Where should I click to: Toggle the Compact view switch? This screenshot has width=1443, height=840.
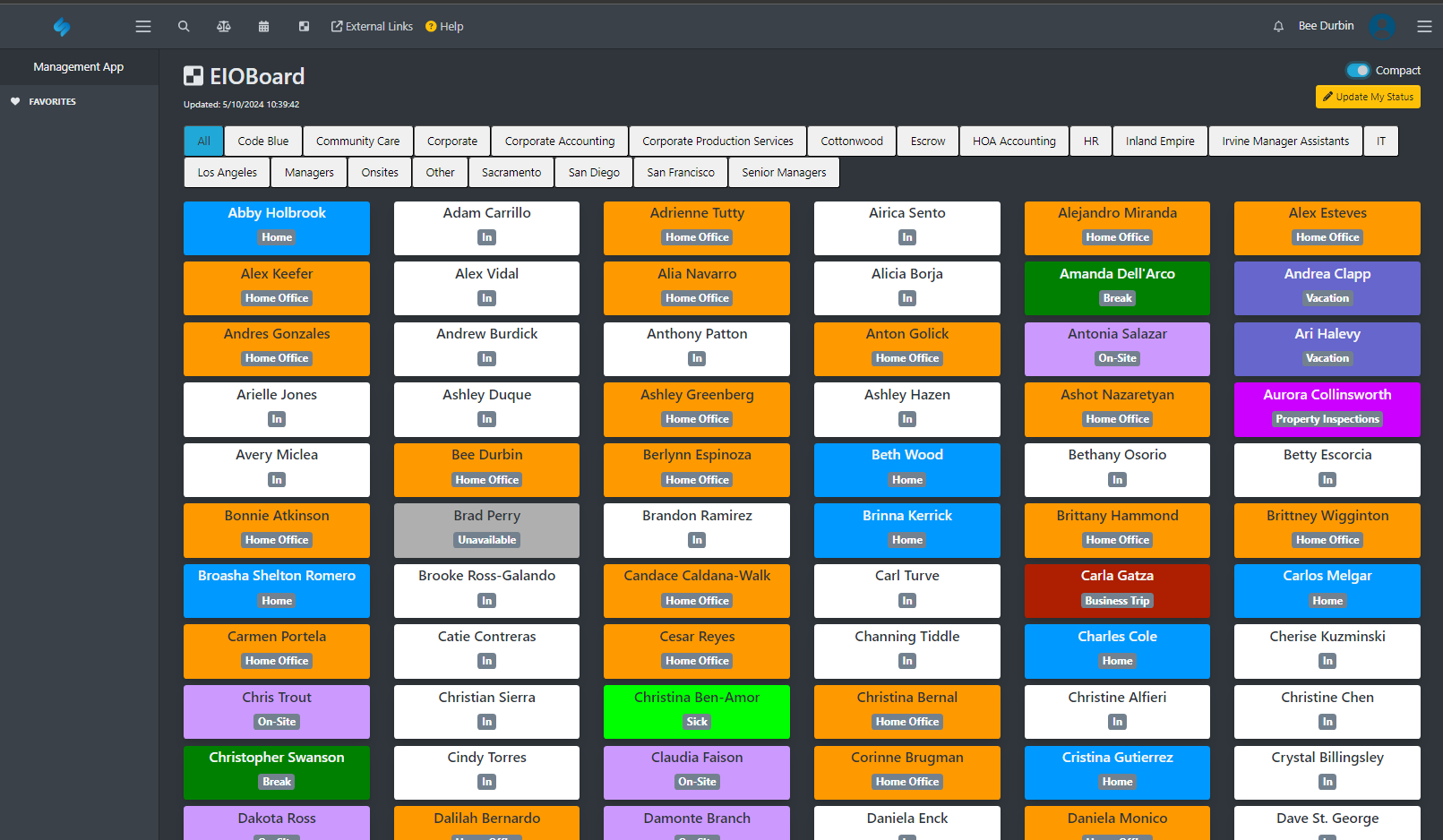[x=1358, y=71]
